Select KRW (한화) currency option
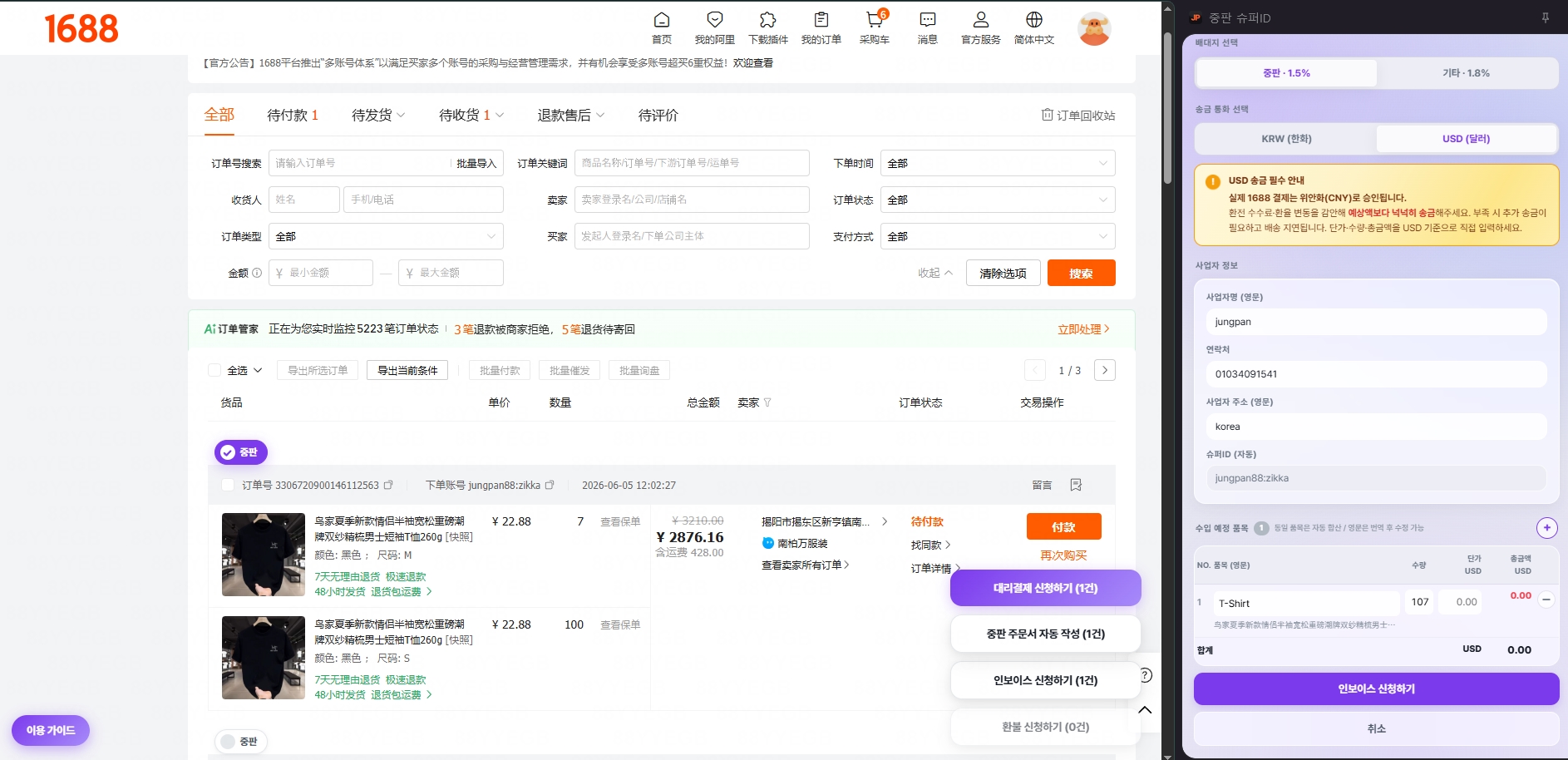The image size is (1568, 760). pyautogui.click(x=1286, y=139)
